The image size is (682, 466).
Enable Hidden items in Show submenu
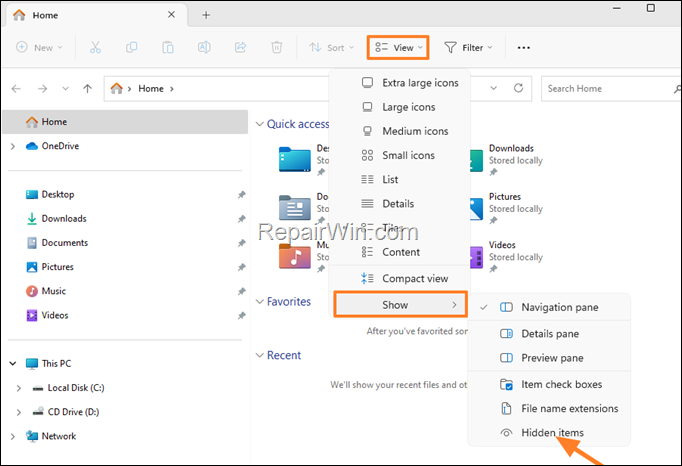coord(552,432)
